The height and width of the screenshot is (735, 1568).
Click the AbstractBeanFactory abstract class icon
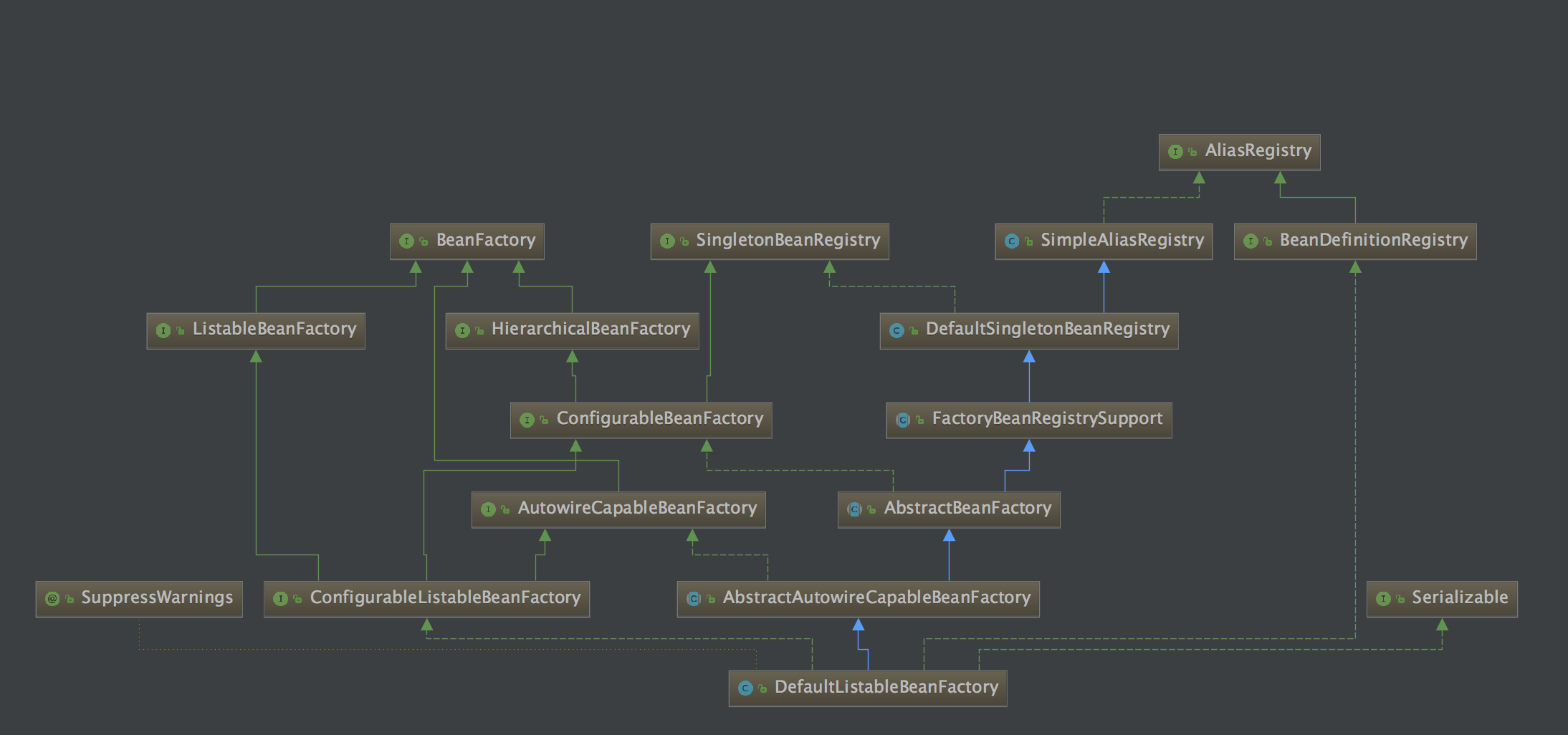point(854,510)
